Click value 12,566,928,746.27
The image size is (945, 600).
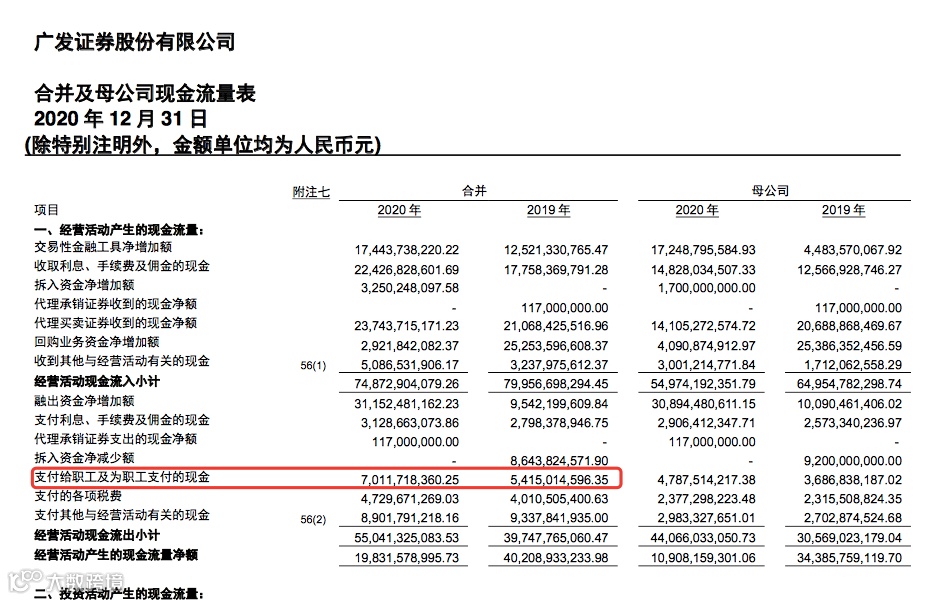pyautogui.click(x=850, y=270)
